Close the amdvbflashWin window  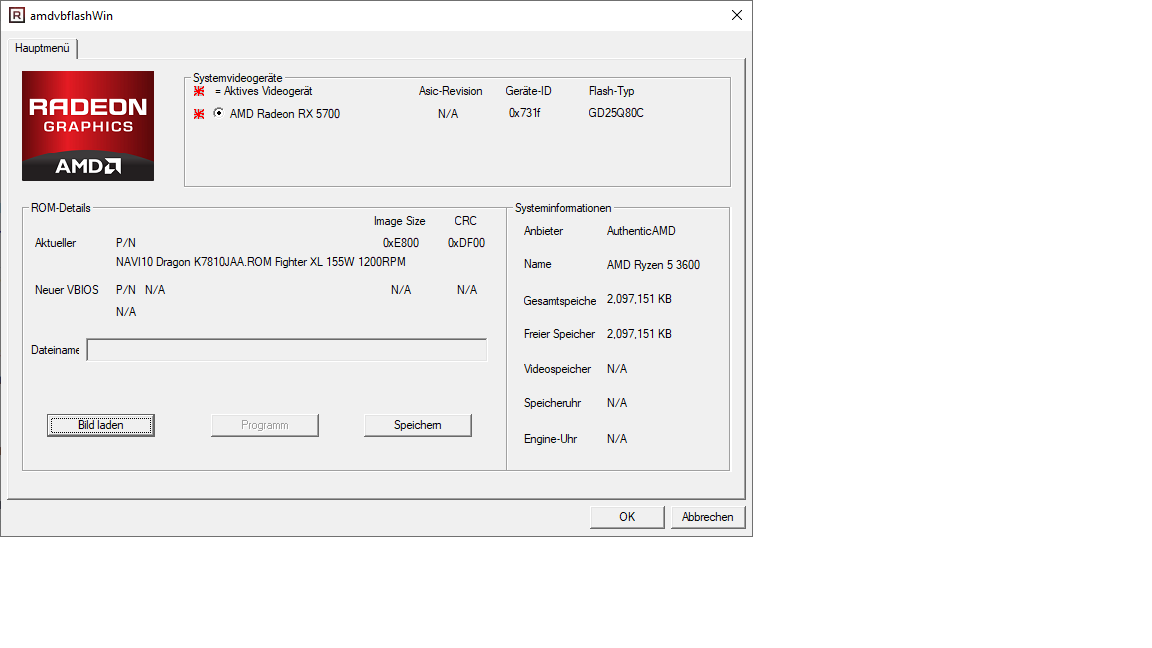[x=737, y=15]
